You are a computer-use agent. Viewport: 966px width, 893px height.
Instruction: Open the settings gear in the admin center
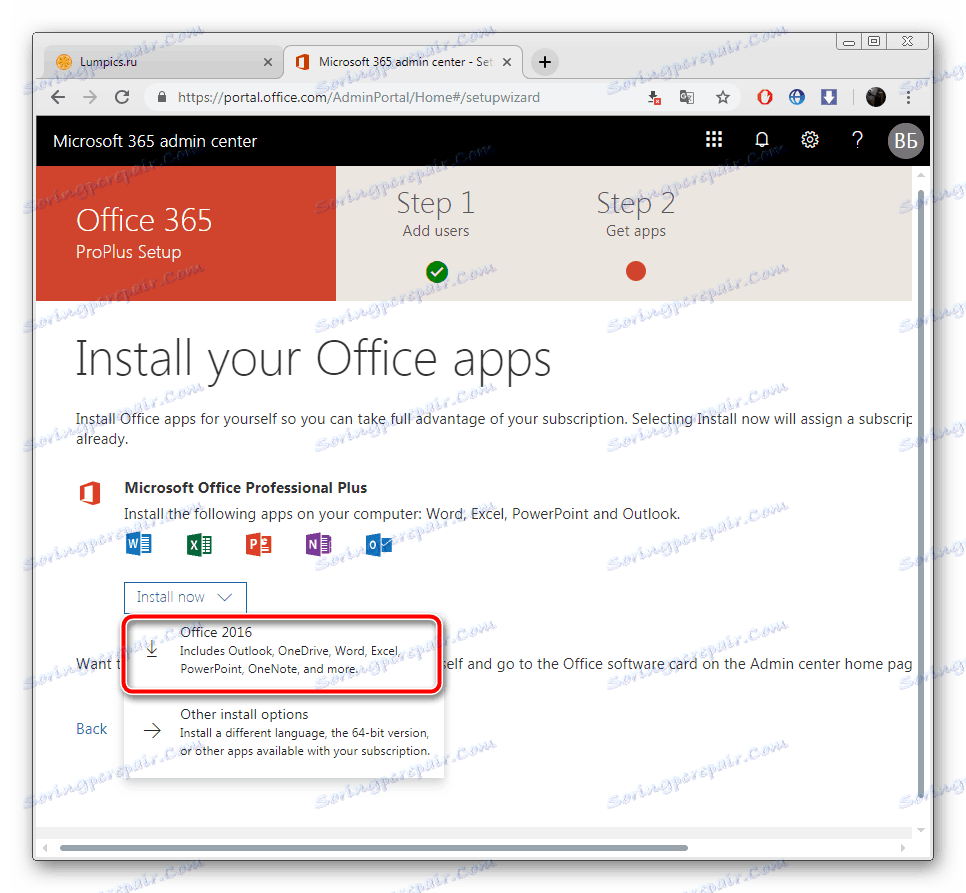click(x=810, y=140)
